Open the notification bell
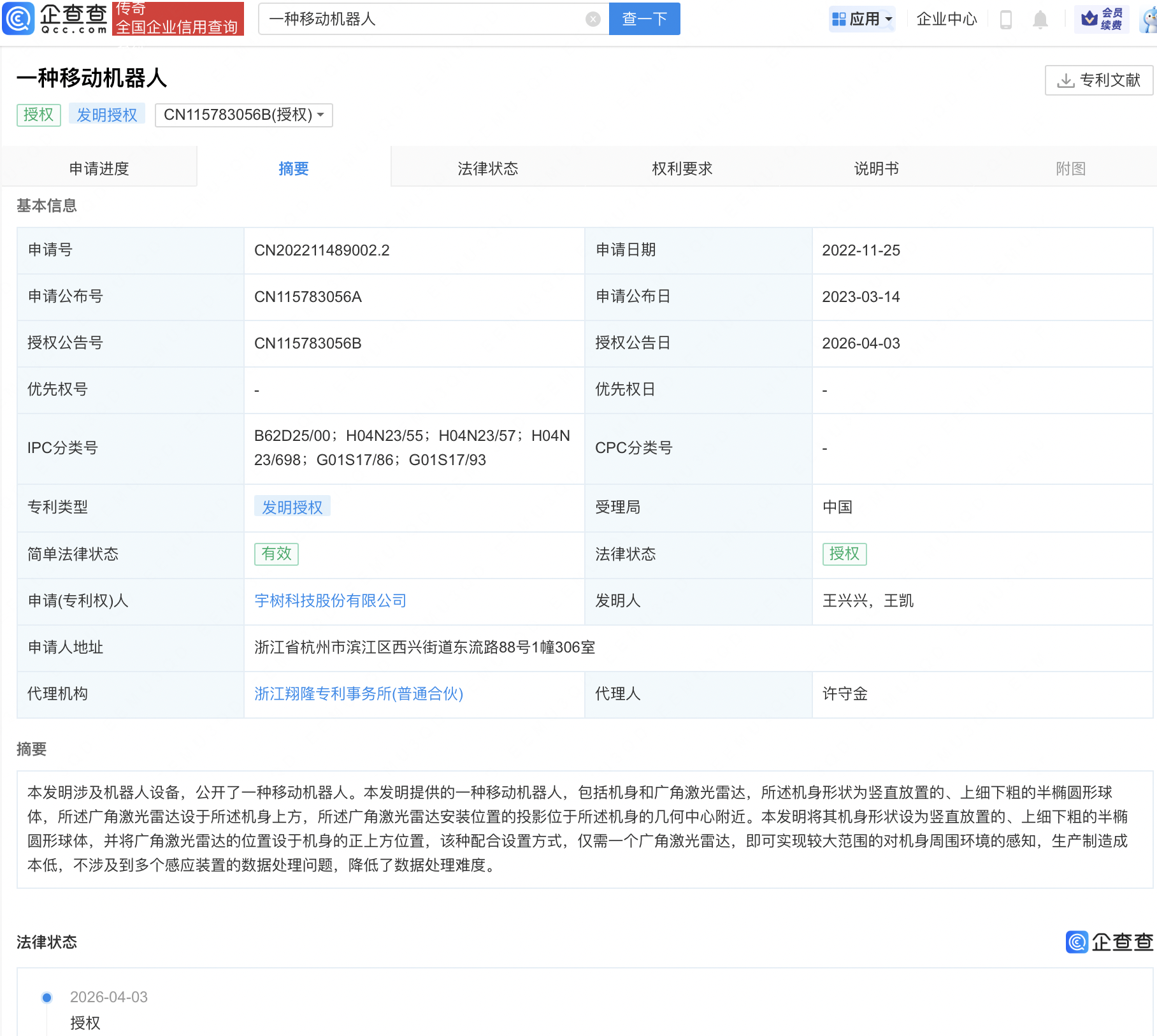 click(x=1041, y=19)
